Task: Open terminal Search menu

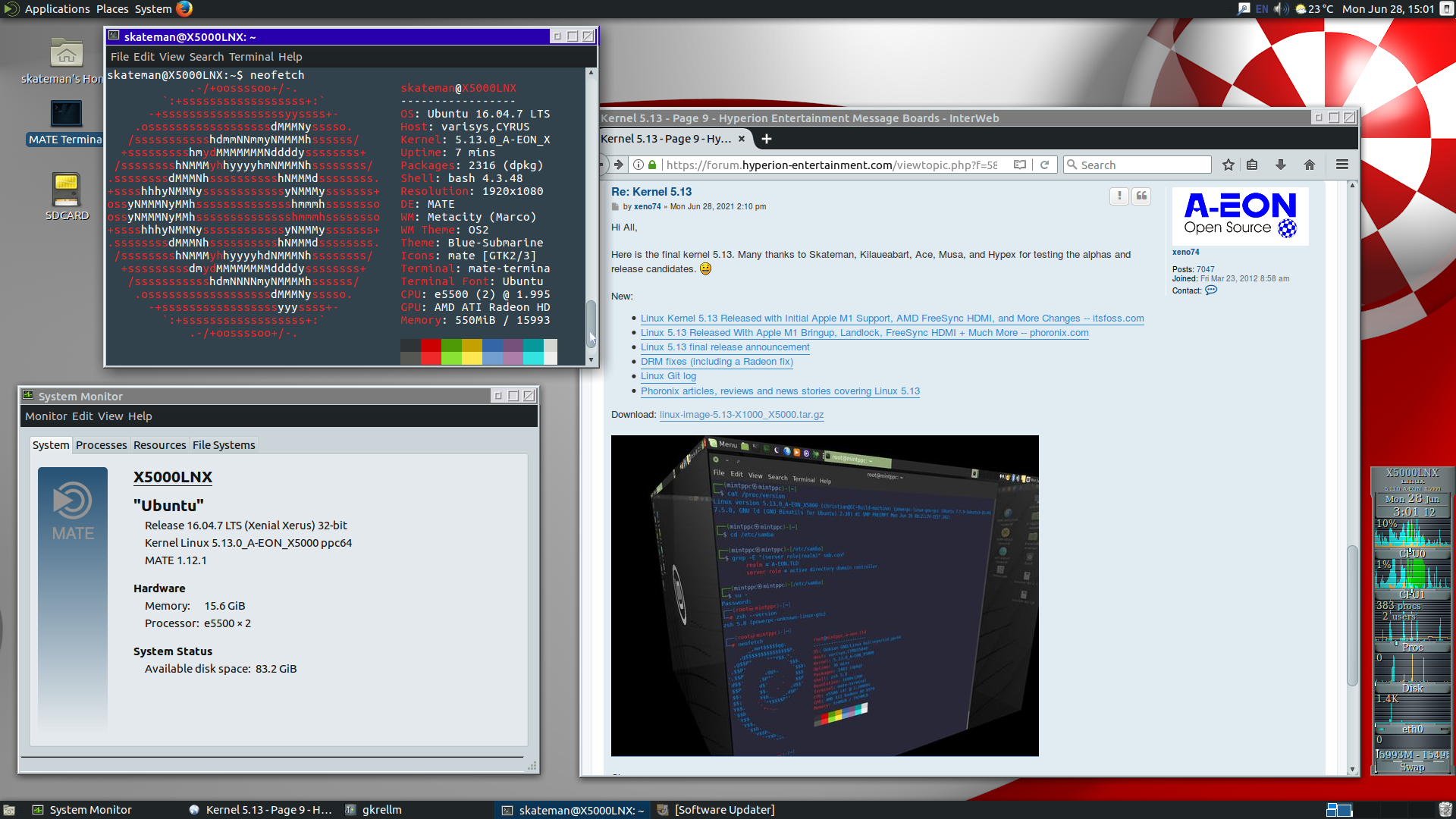Action: point(206,57)
